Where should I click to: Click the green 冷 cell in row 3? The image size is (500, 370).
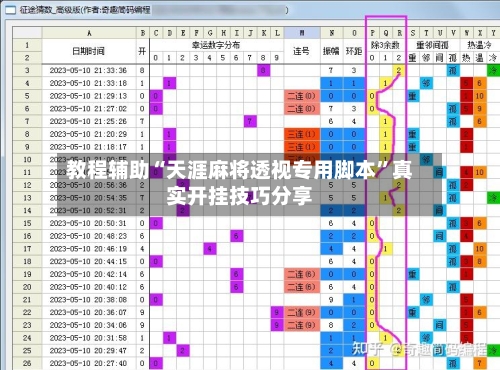click(493, 70)
